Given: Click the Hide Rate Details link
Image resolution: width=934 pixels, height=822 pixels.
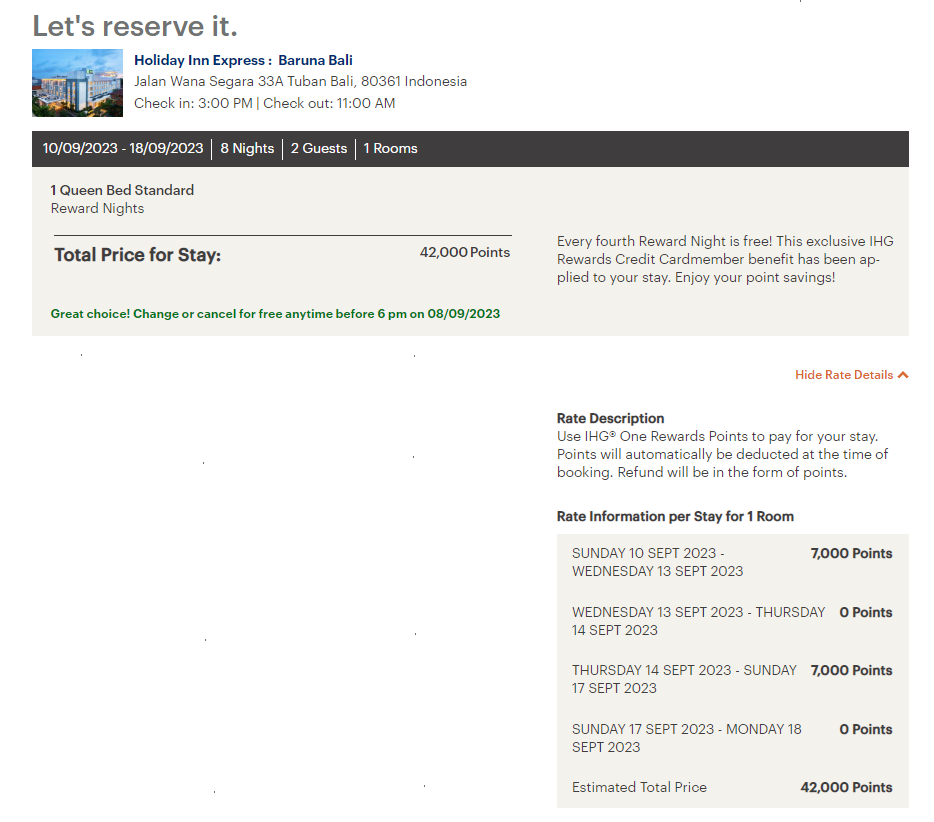Looking at the screenshot, I should [844, 375].
